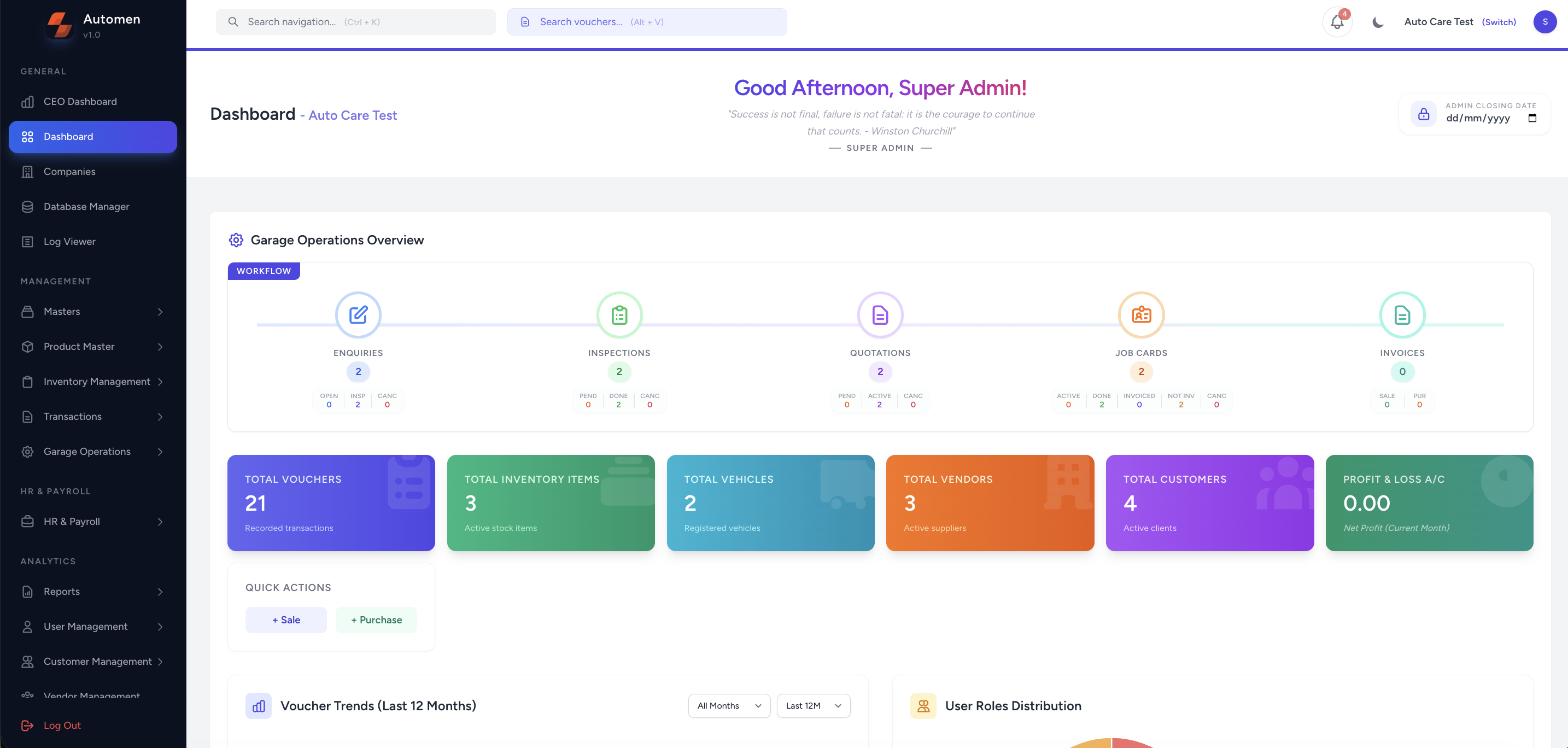1568x748 pixels.
Task: Click the Log Out link
Action: (62, 726)
